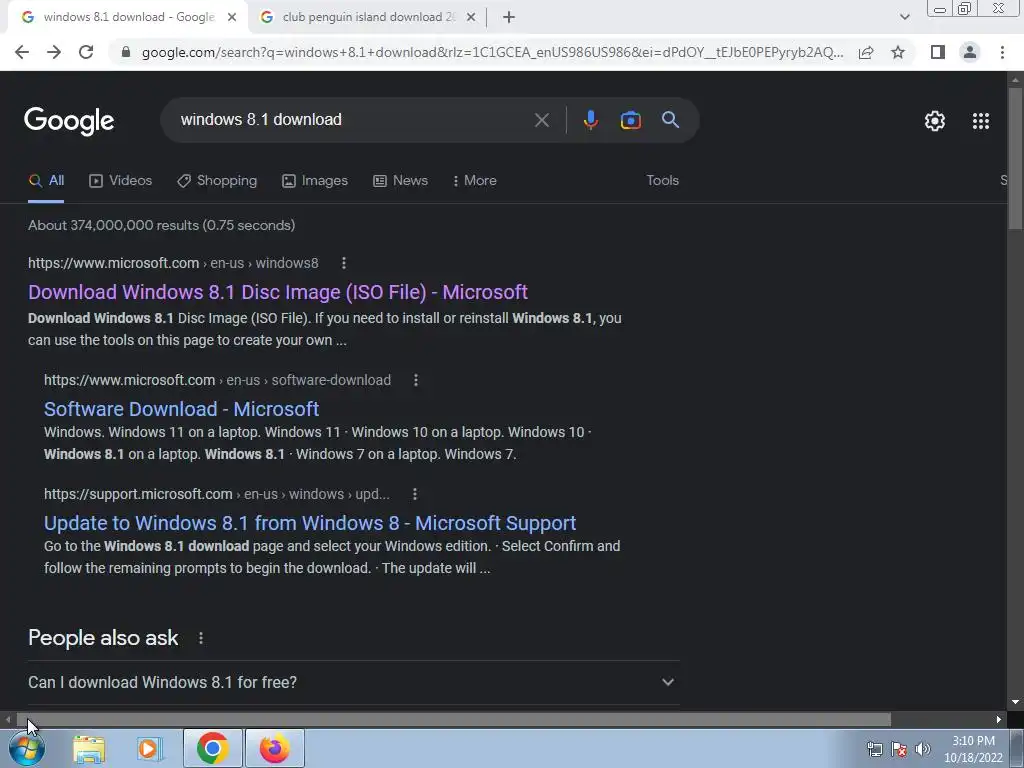Open the Google apps grid
The width and height of the screenshot is (1024, 768).
981,121
